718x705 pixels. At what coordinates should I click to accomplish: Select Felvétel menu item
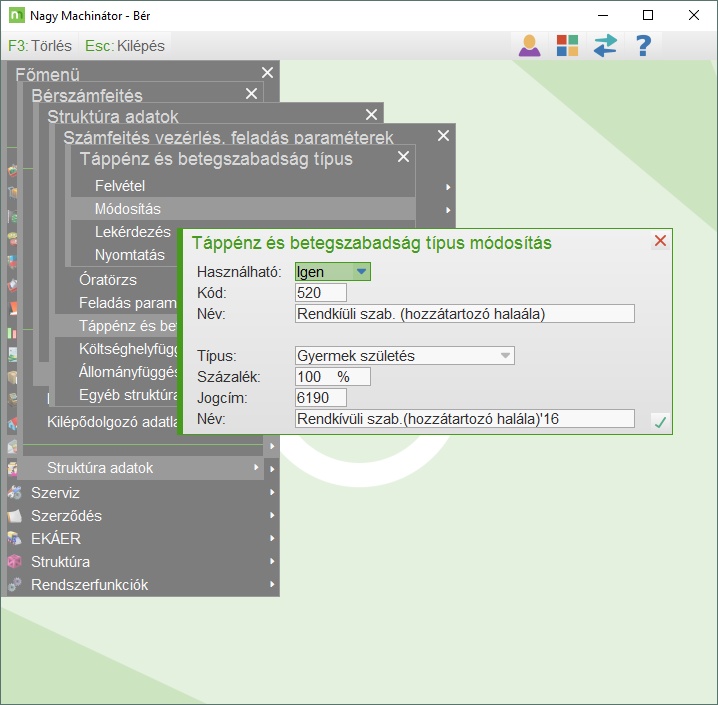pyautogui.click(x=243, y=186)
